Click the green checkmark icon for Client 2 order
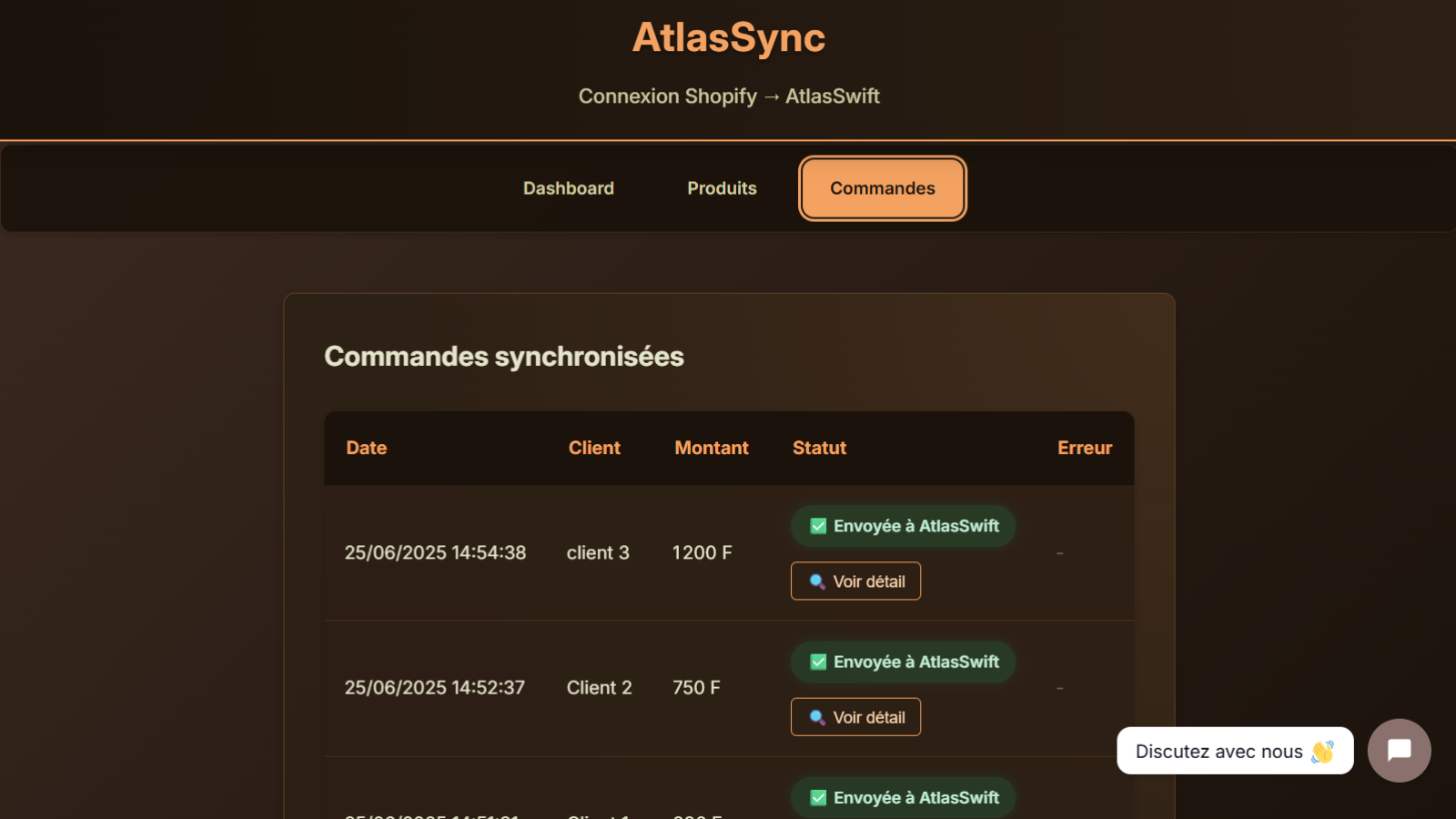The height and width of the screenshot is (819, 1456). 816,662
